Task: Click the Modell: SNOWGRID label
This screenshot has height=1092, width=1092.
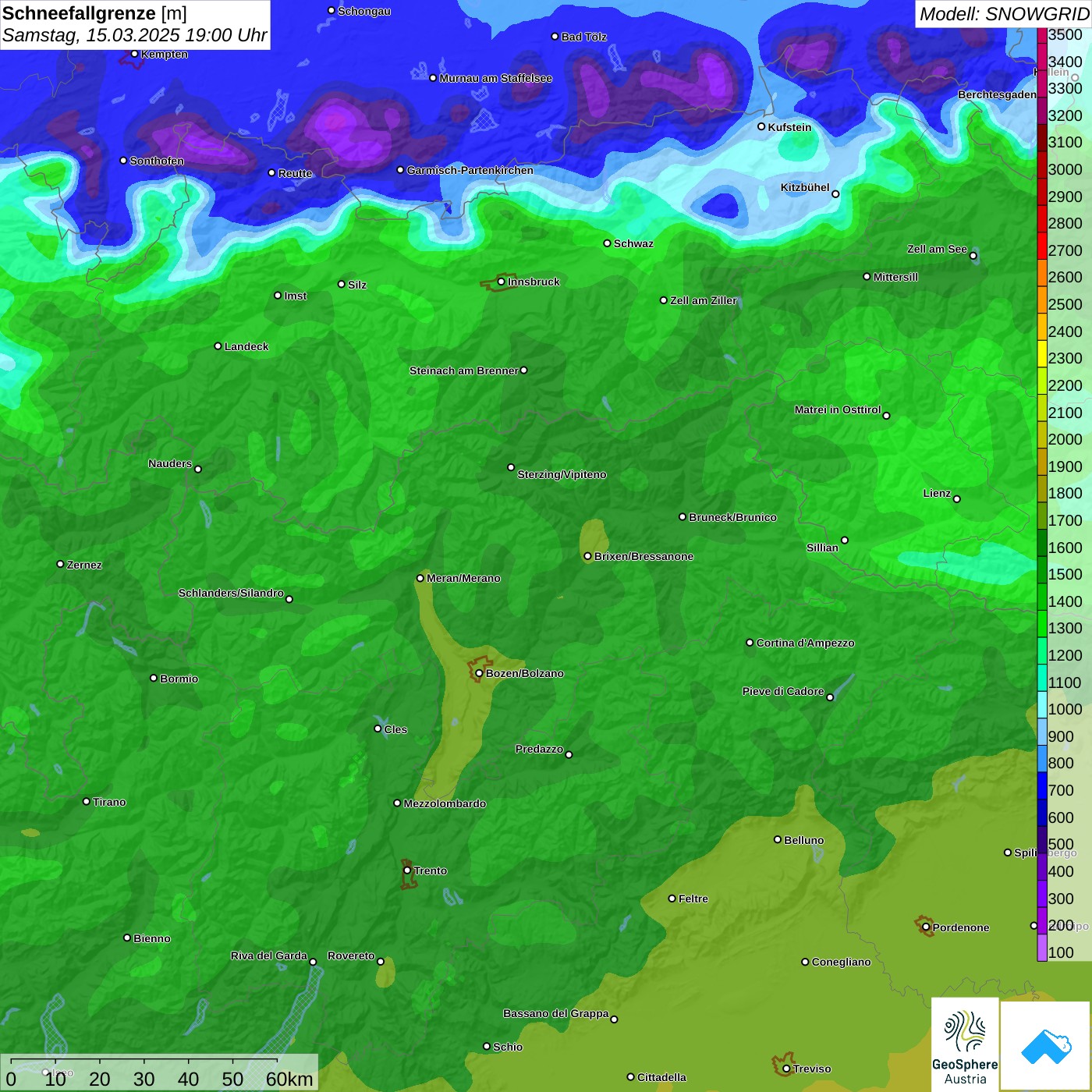Action: (1004, 14)
